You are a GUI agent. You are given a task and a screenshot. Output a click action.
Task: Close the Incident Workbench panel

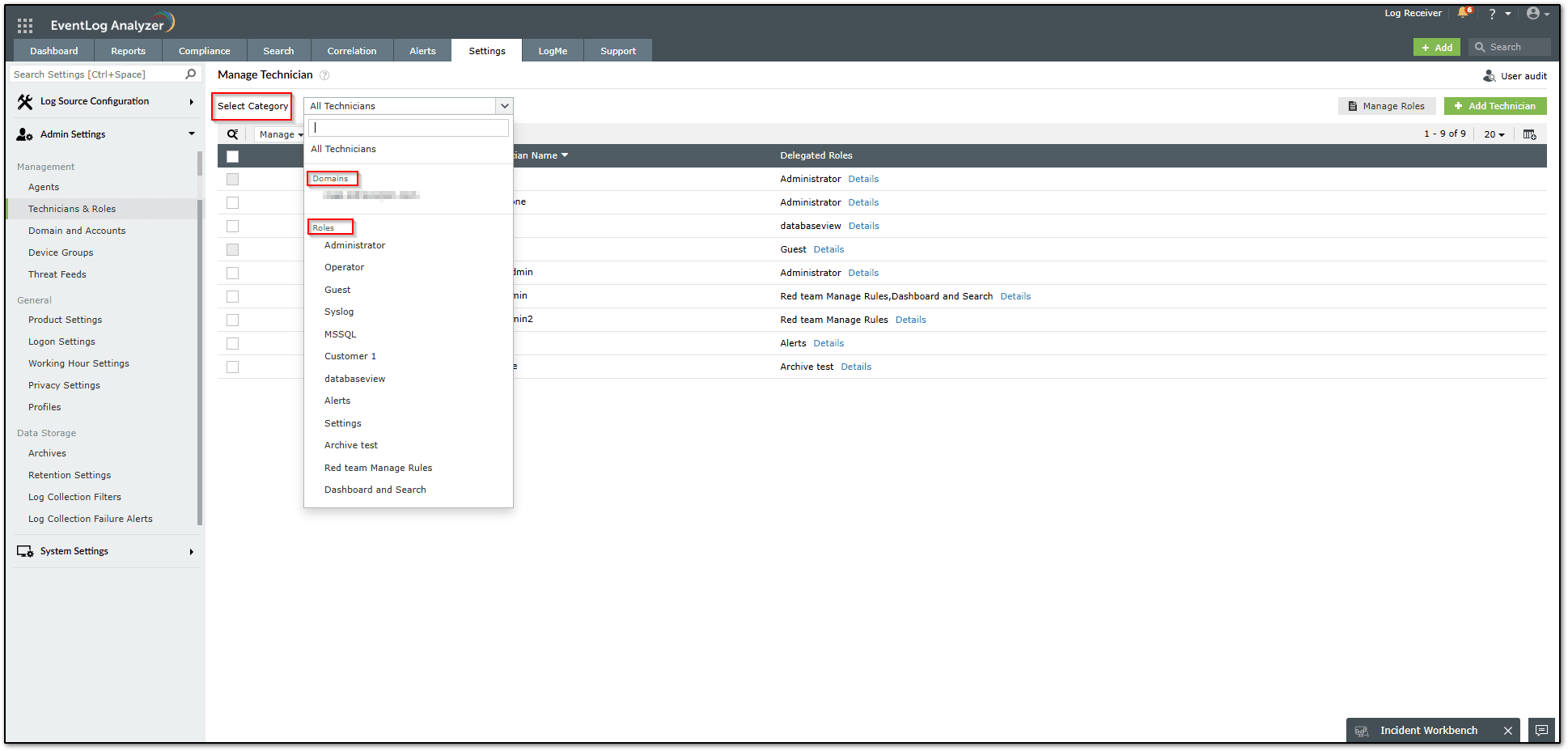pyautogui.click(x=1507, y=731)
